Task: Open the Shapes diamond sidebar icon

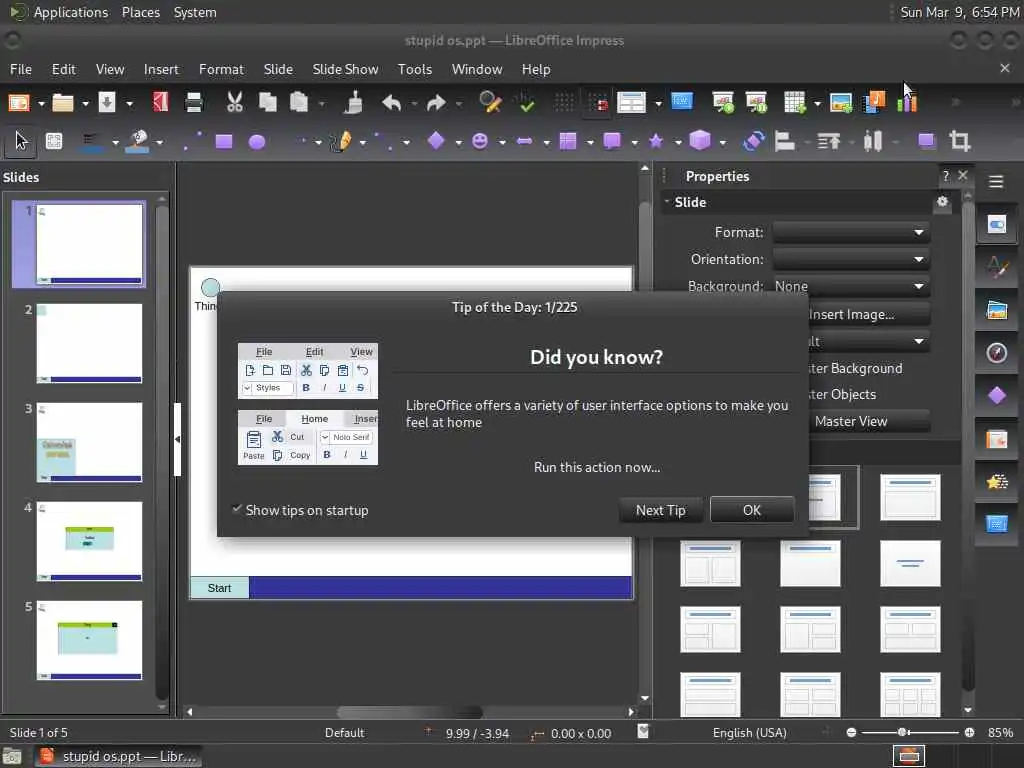Action: 997,395
